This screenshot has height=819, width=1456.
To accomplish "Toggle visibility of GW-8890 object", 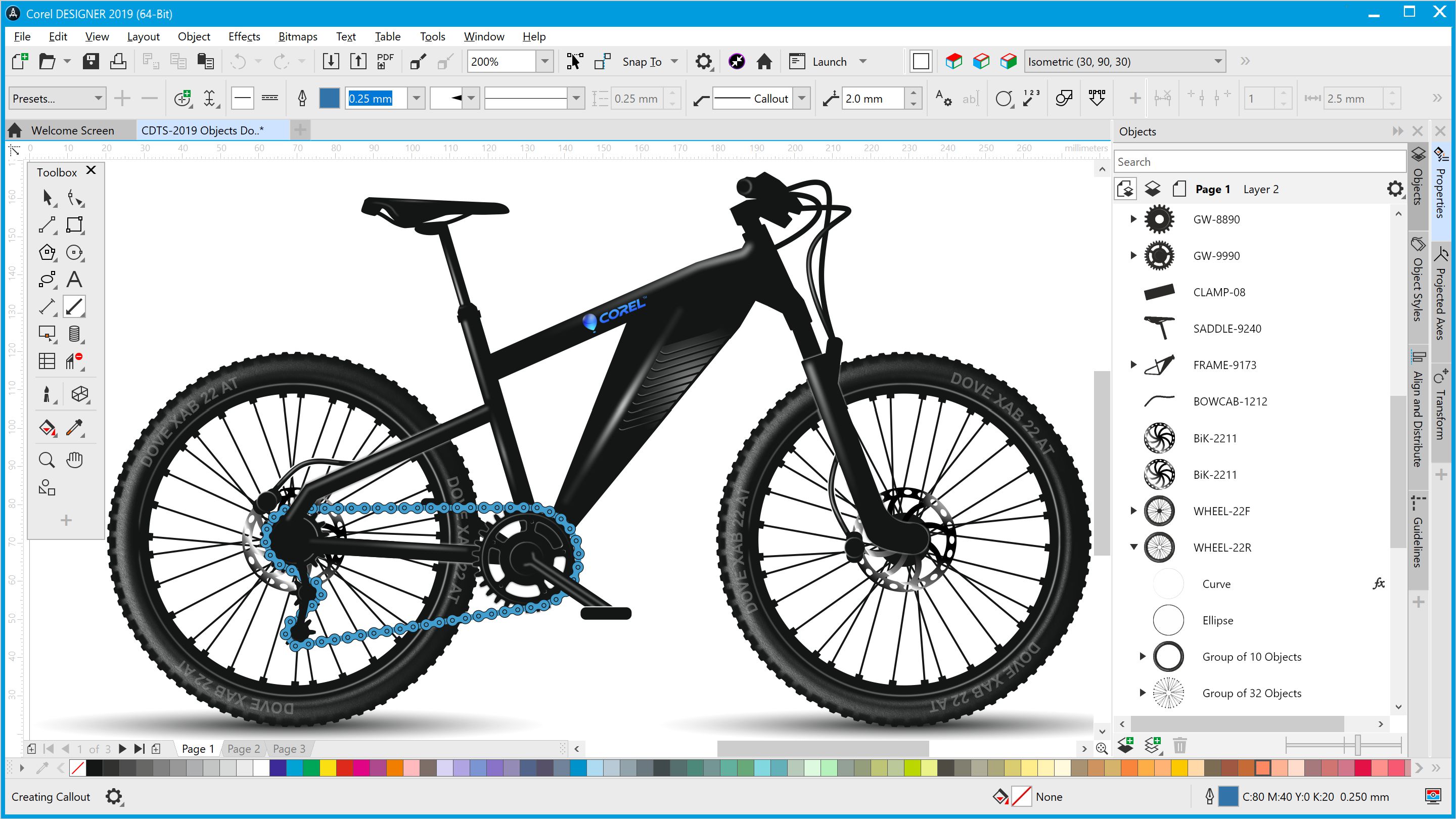I will point(1398,219).
